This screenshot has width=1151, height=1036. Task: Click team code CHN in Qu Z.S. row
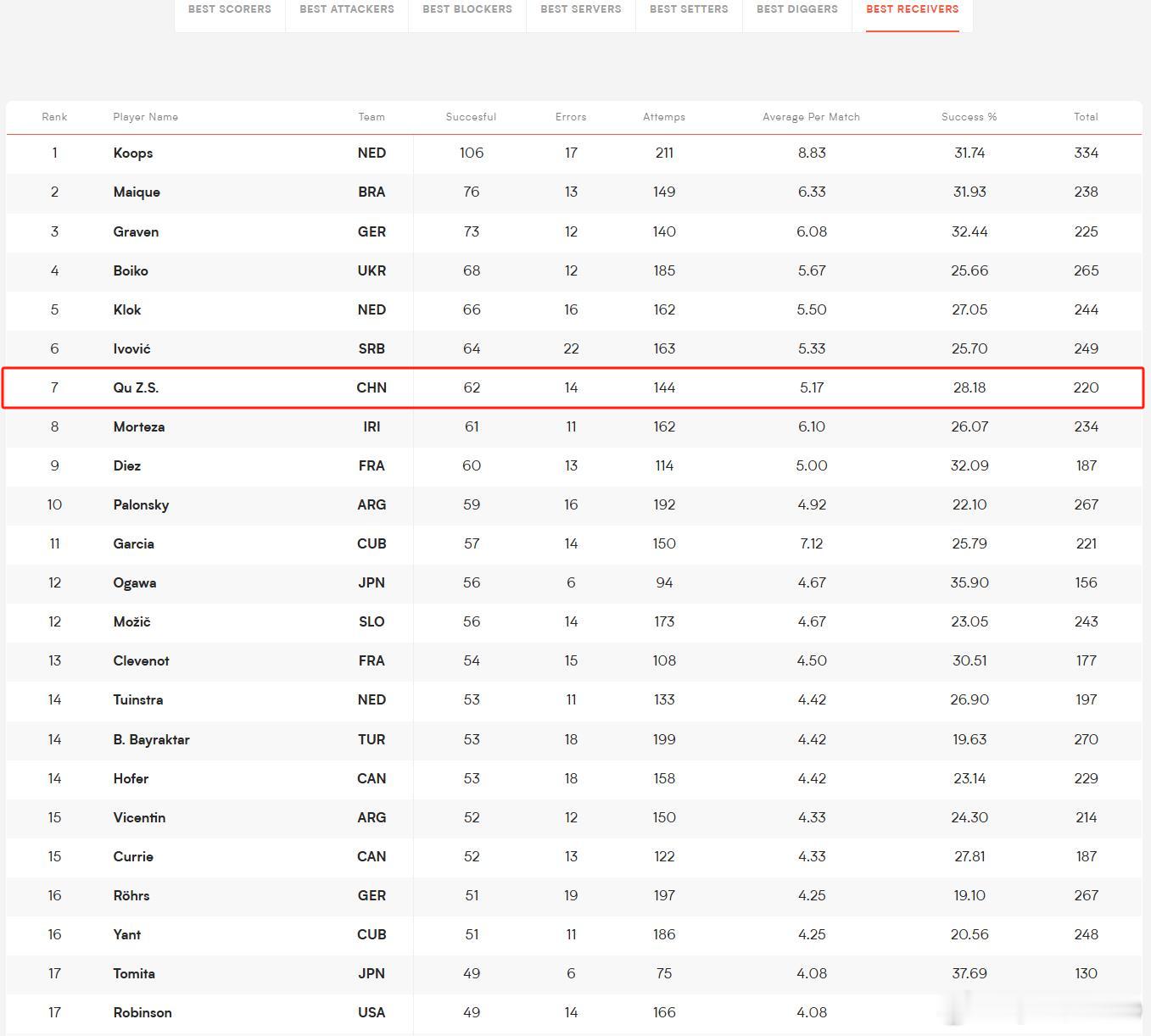point(372,387)
